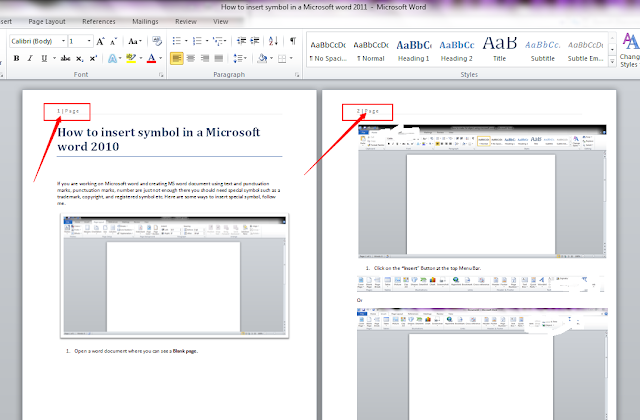Apply red font color
This screenshot has width=640, height=420.
151,58
